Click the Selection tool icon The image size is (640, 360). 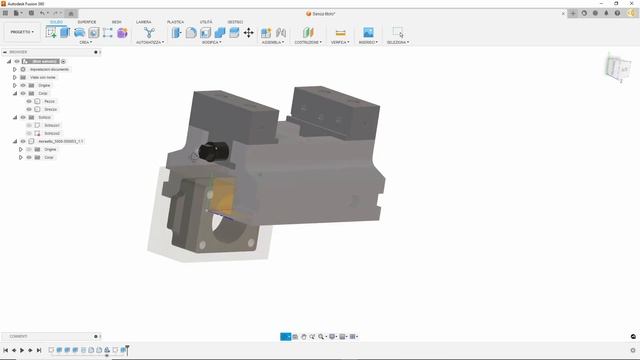[398, 32]
